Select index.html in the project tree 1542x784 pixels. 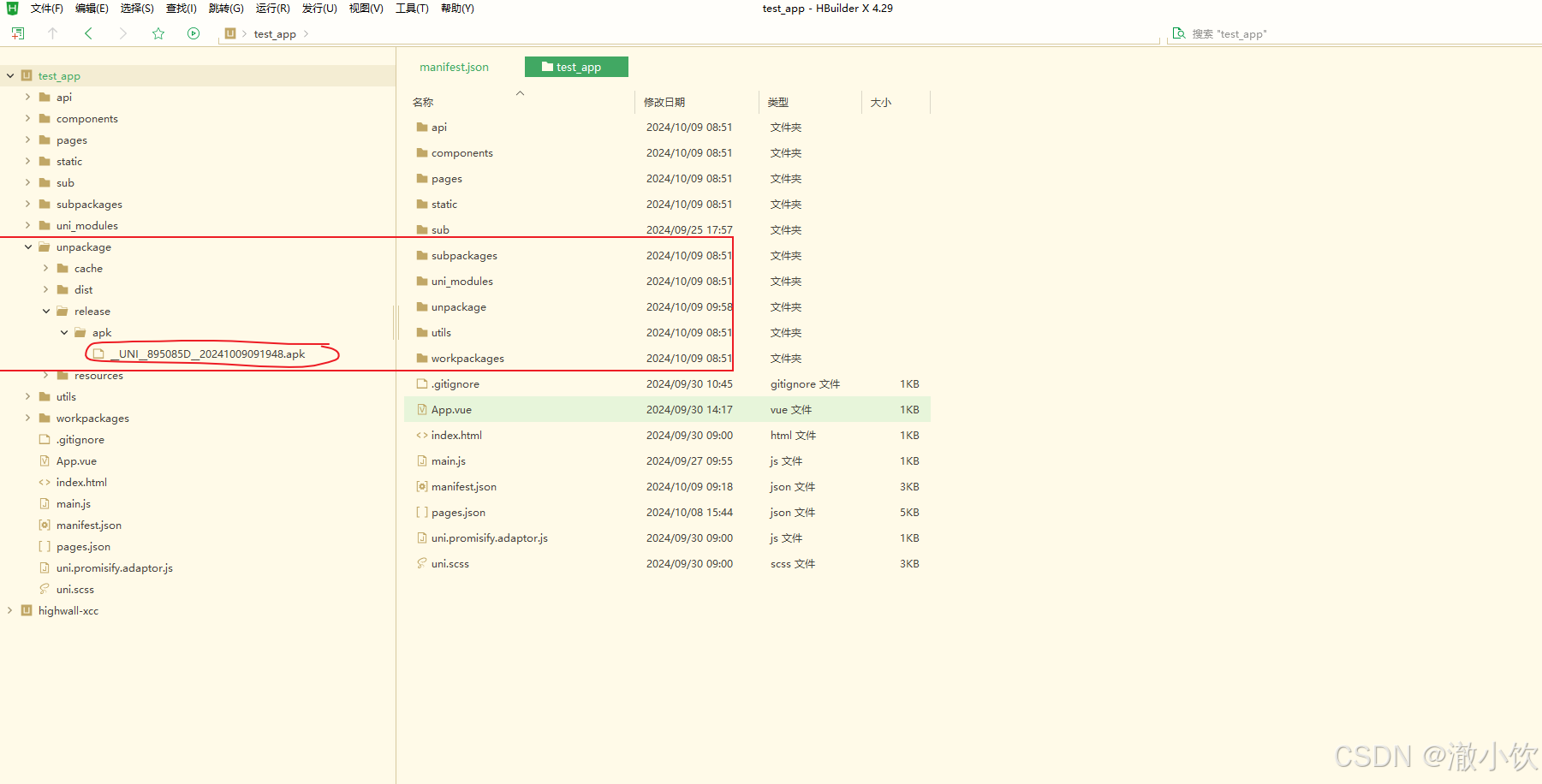click(81, 482)
